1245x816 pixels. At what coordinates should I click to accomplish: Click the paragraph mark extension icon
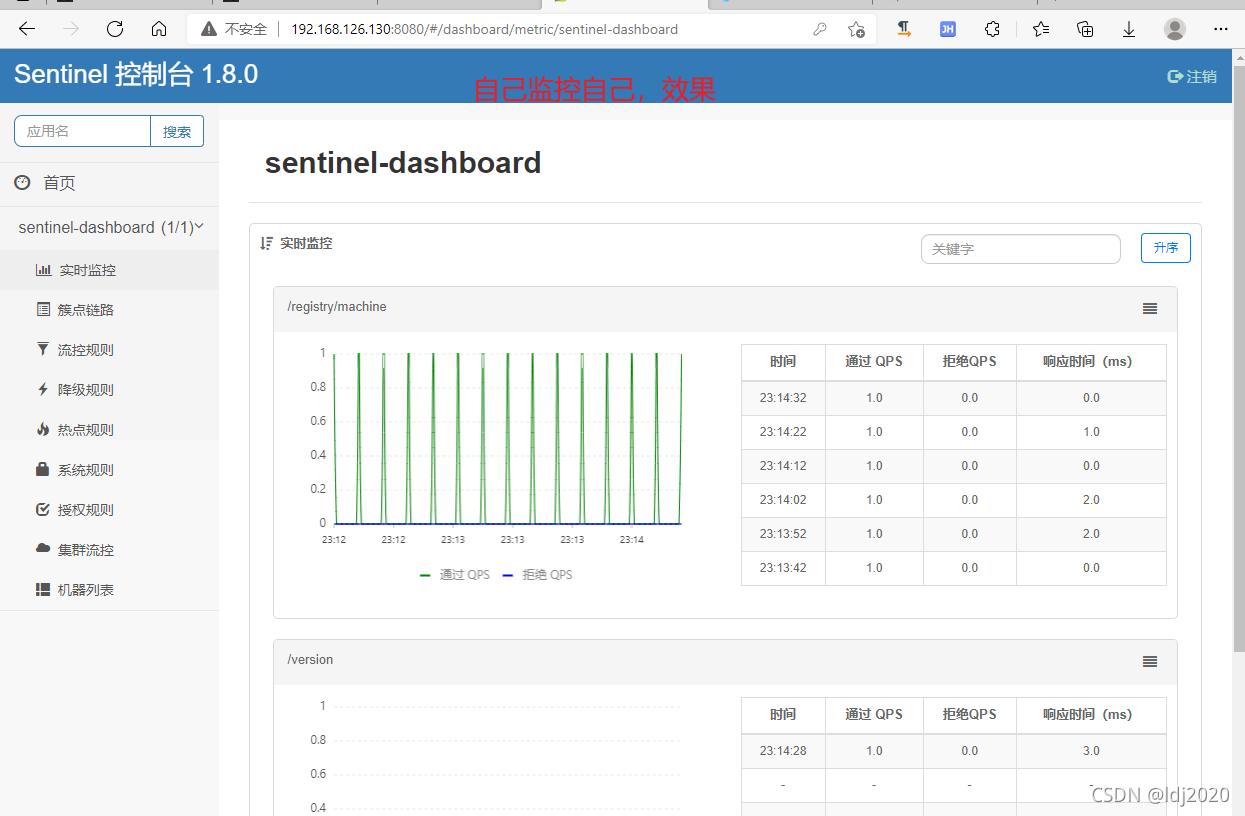click(x=904, y=29)
